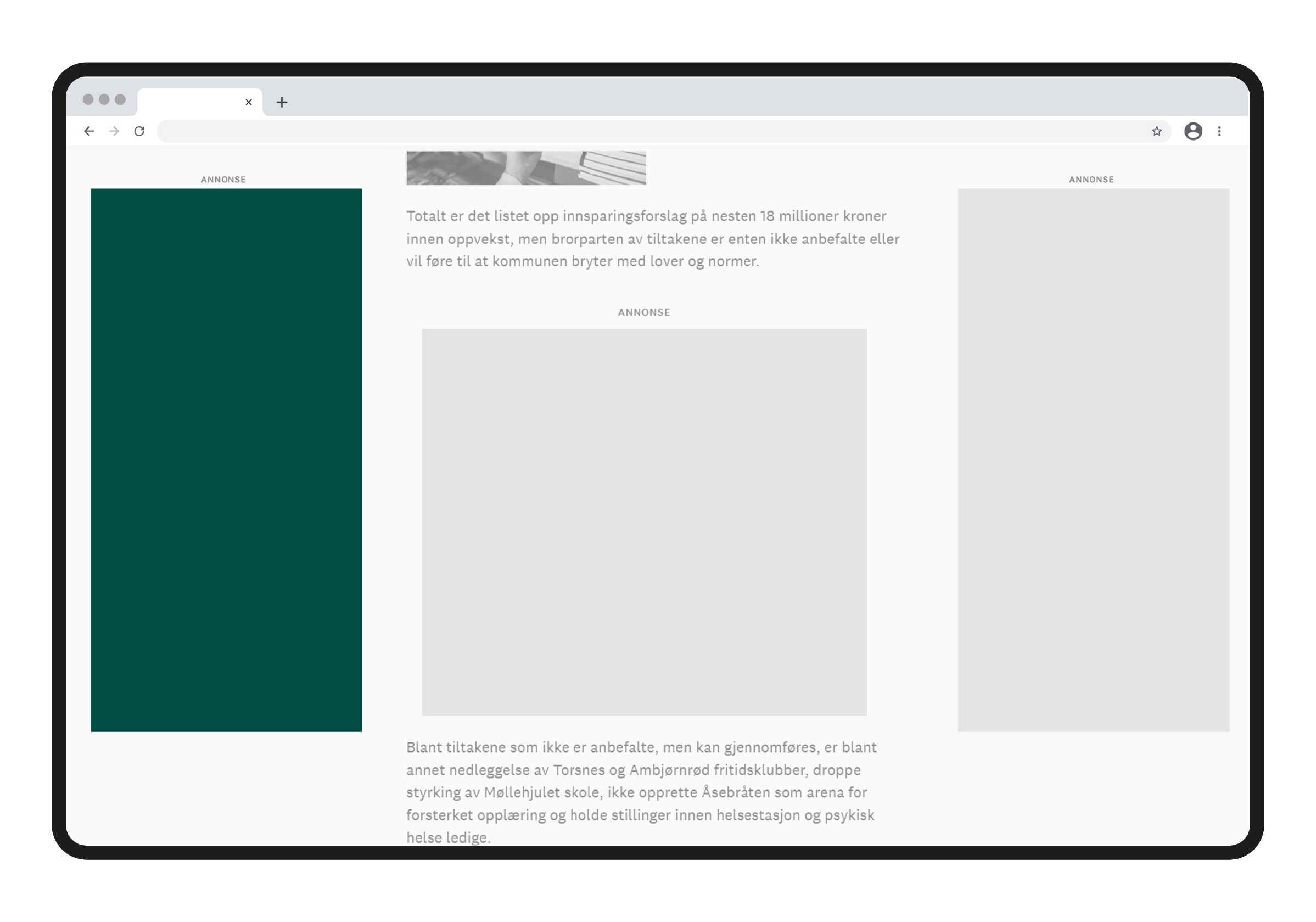Click the grey center advertisement placeholder
The height and width of the screenshot is (922, 1316).
pyautogui.click(x=643, y=522)
